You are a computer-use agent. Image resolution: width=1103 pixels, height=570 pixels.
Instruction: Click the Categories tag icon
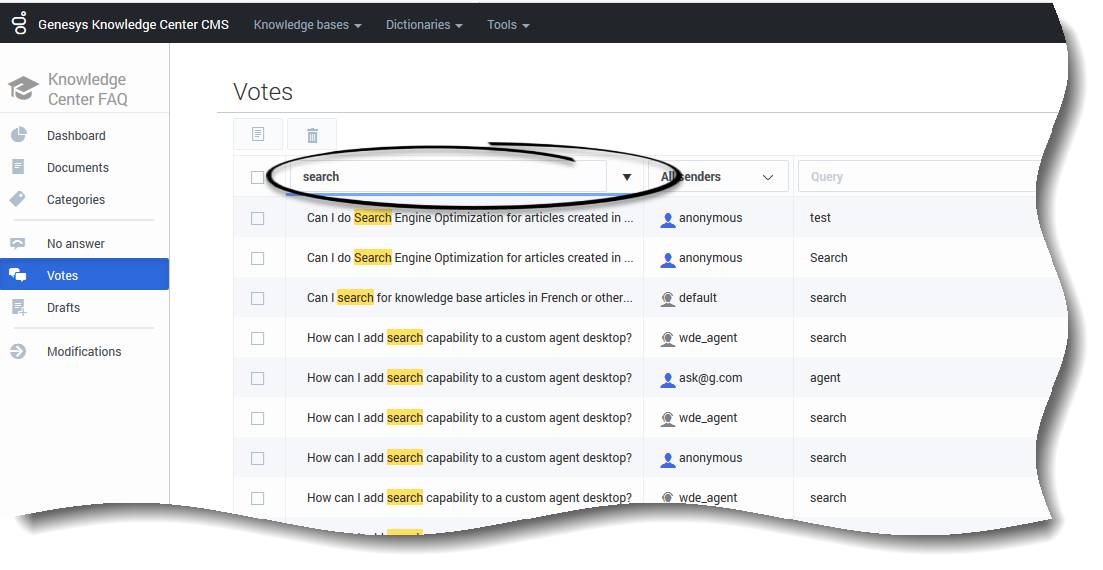[x=18, y=199]
